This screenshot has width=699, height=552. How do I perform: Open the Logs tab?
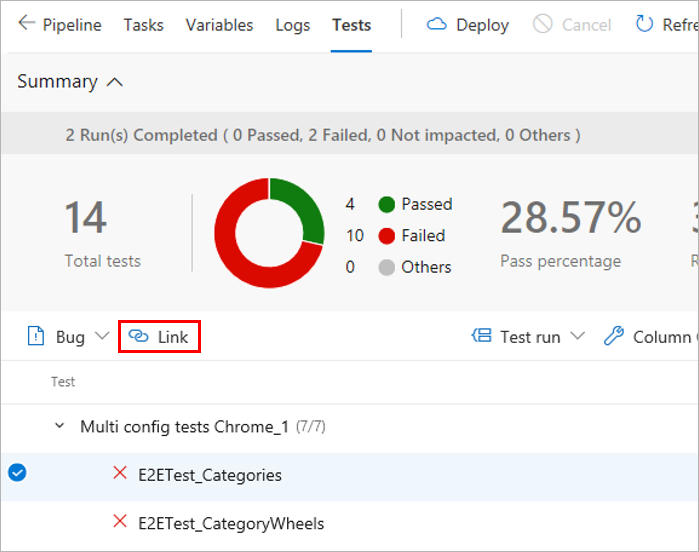tap(292, 25)
